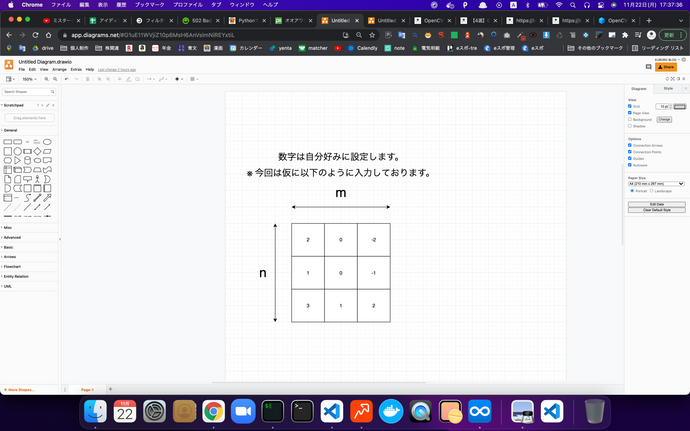Select the diamond shape in General palette
The height and width of the screenshot is (431, 690).
(37, 151)
